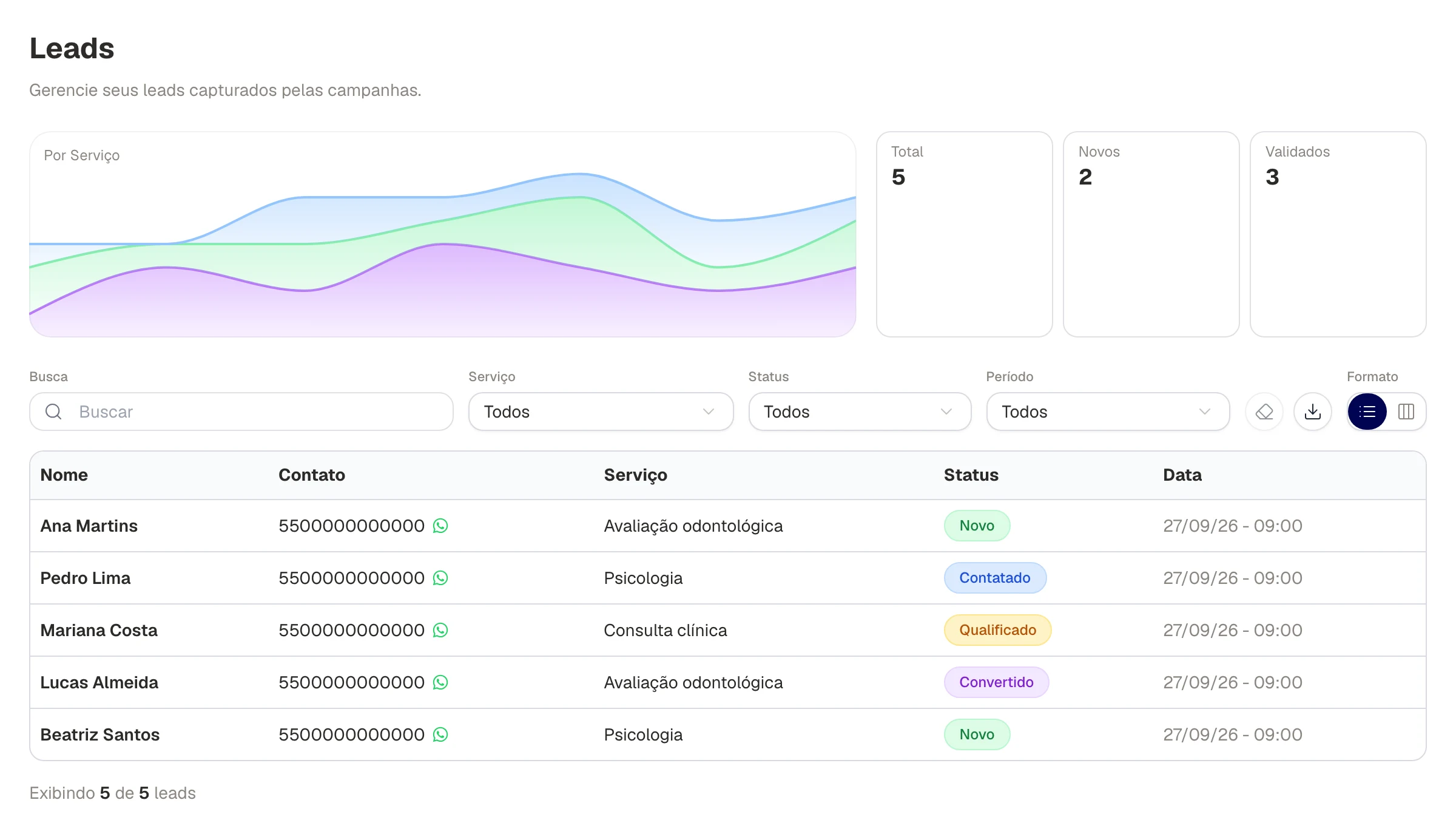1456x834 pixels.
Task: Select the Ana Martins name cell
Action: [x=89, y=526]
